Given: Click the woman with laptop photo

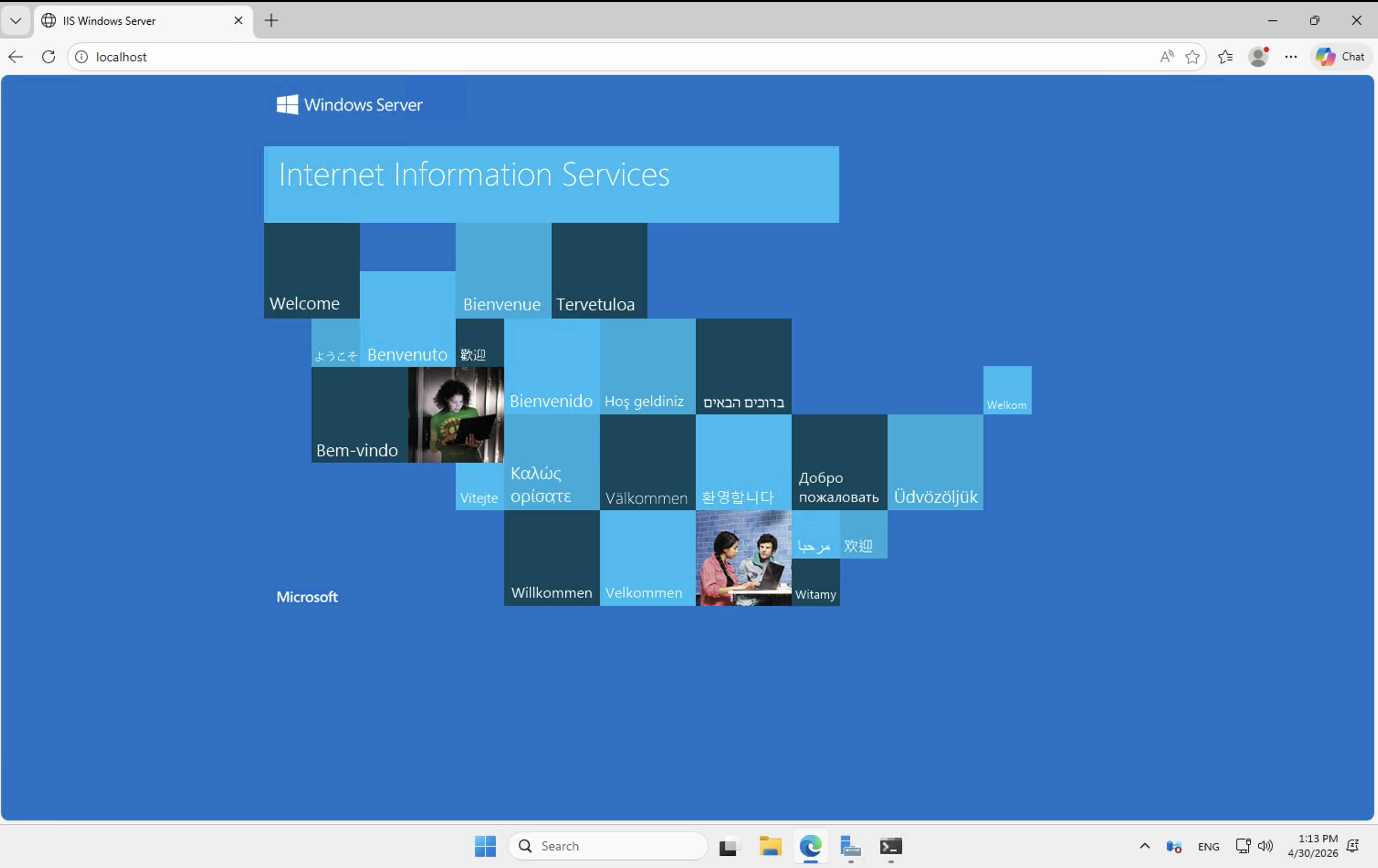Looking at the screenshot, I should 456,414.
